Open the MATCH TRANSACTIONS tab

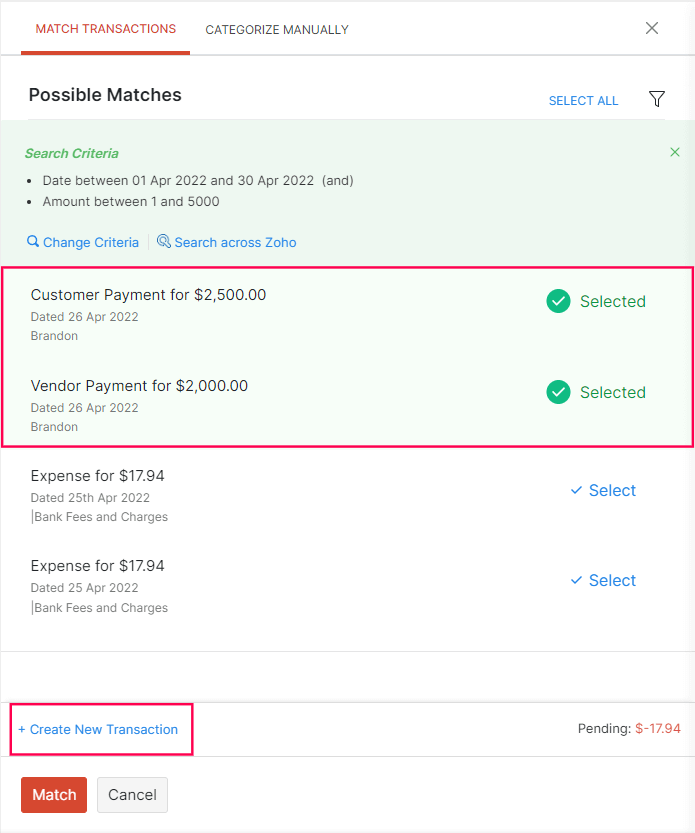(105, 29)
